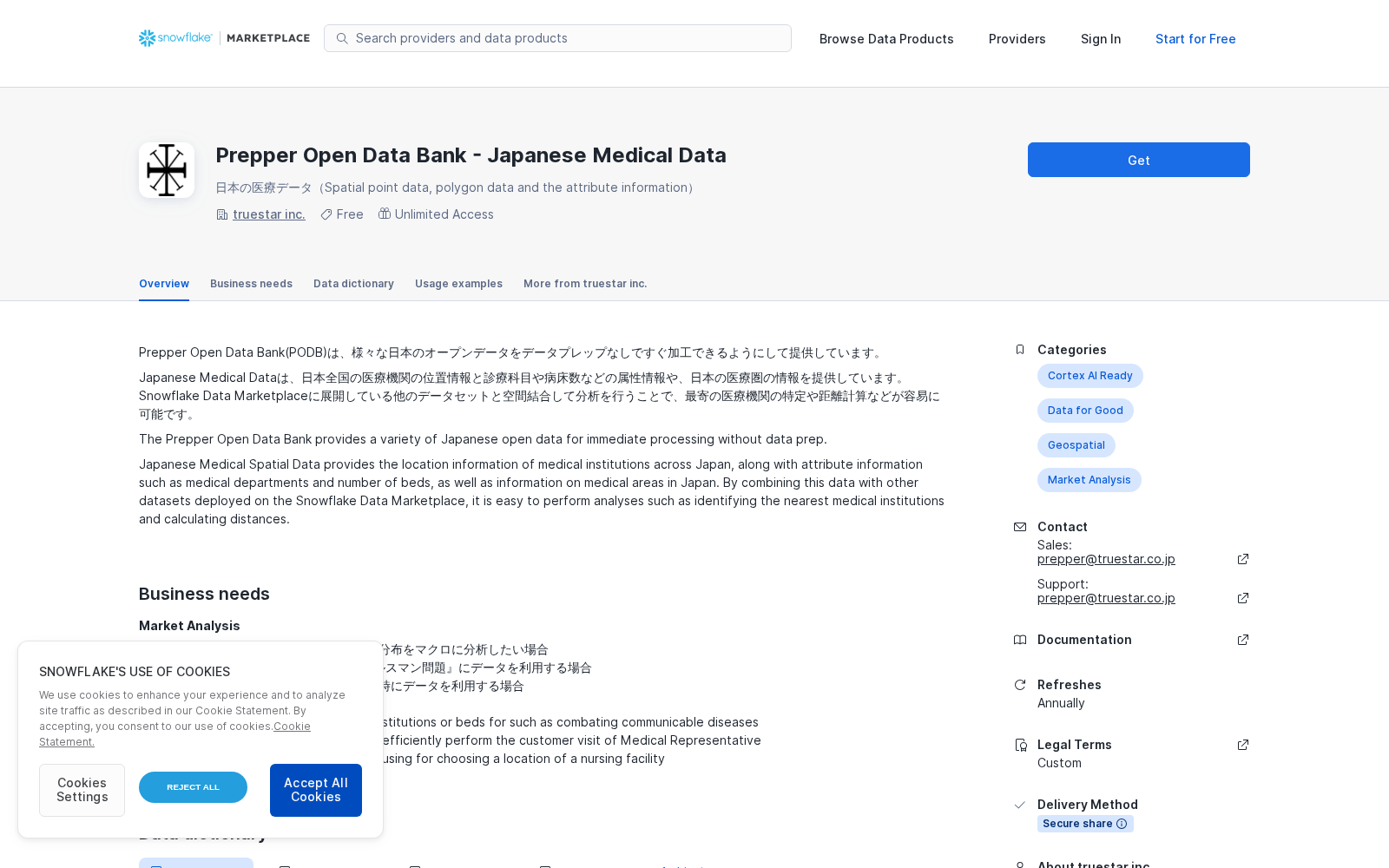Click the Secure share badge
This screenshot has height=868, width=1389.
(x=1085, y=824)
